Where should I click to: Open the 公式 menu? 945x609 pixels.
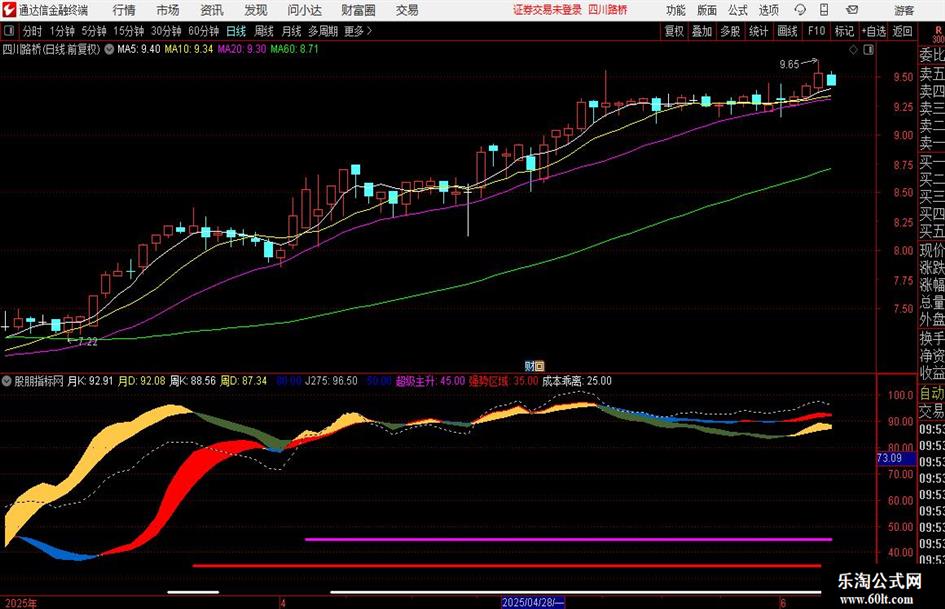click(x=738, y=10)
